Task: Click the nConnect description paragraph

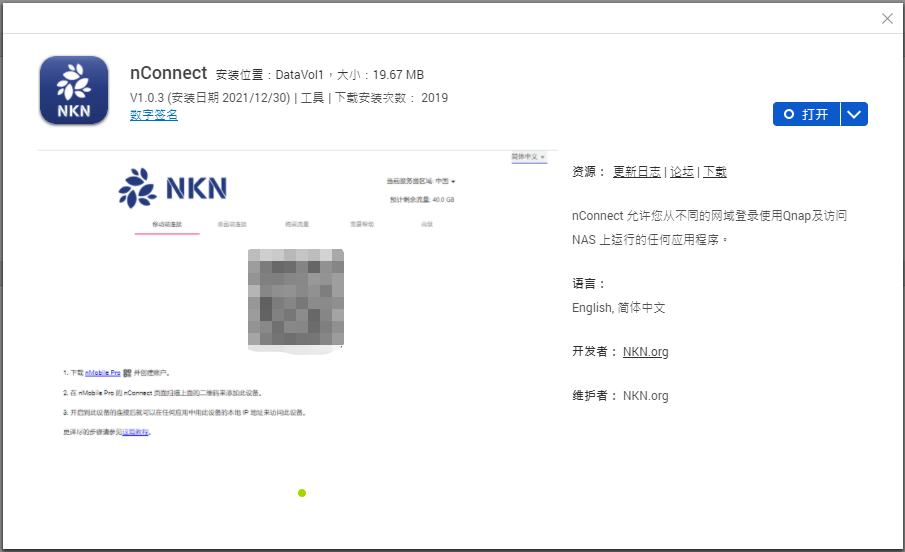Action: 709,227
